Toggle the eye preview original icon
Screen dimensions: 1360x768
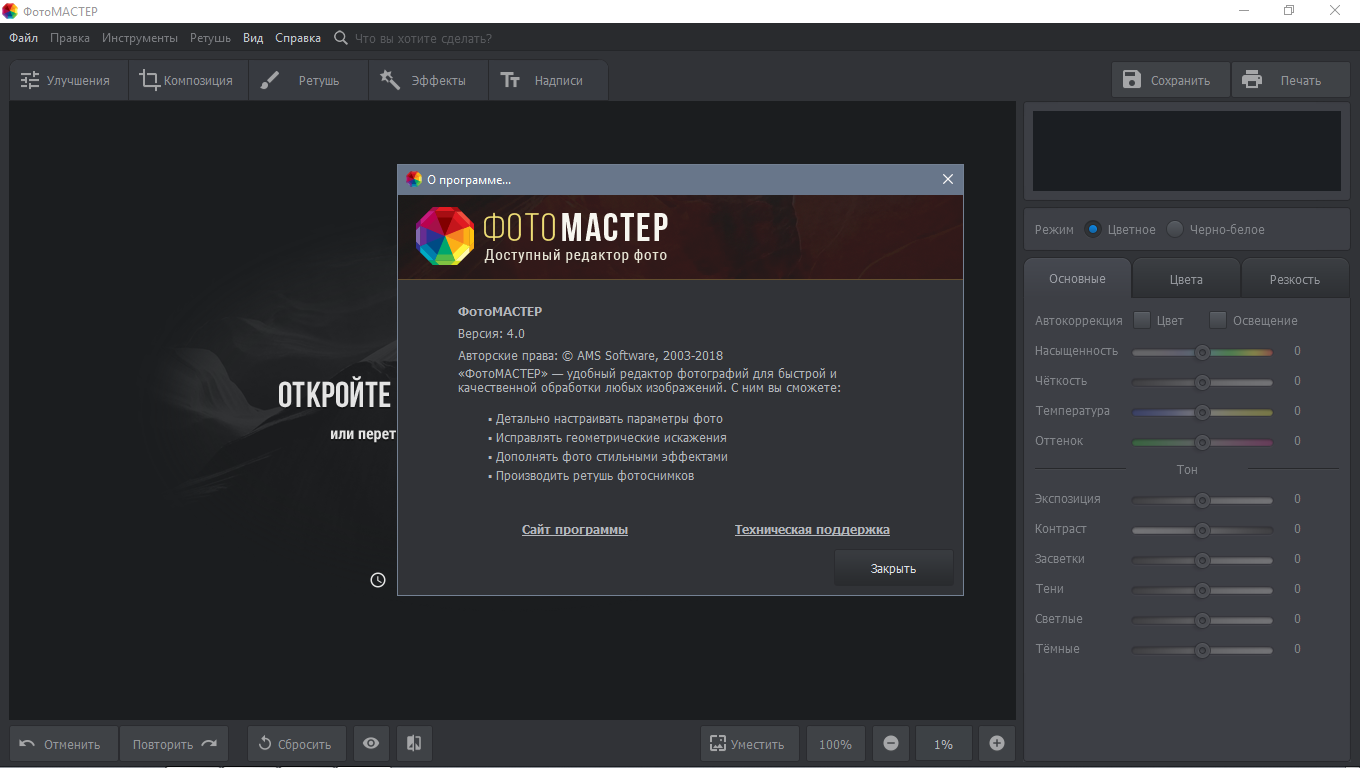371,744
